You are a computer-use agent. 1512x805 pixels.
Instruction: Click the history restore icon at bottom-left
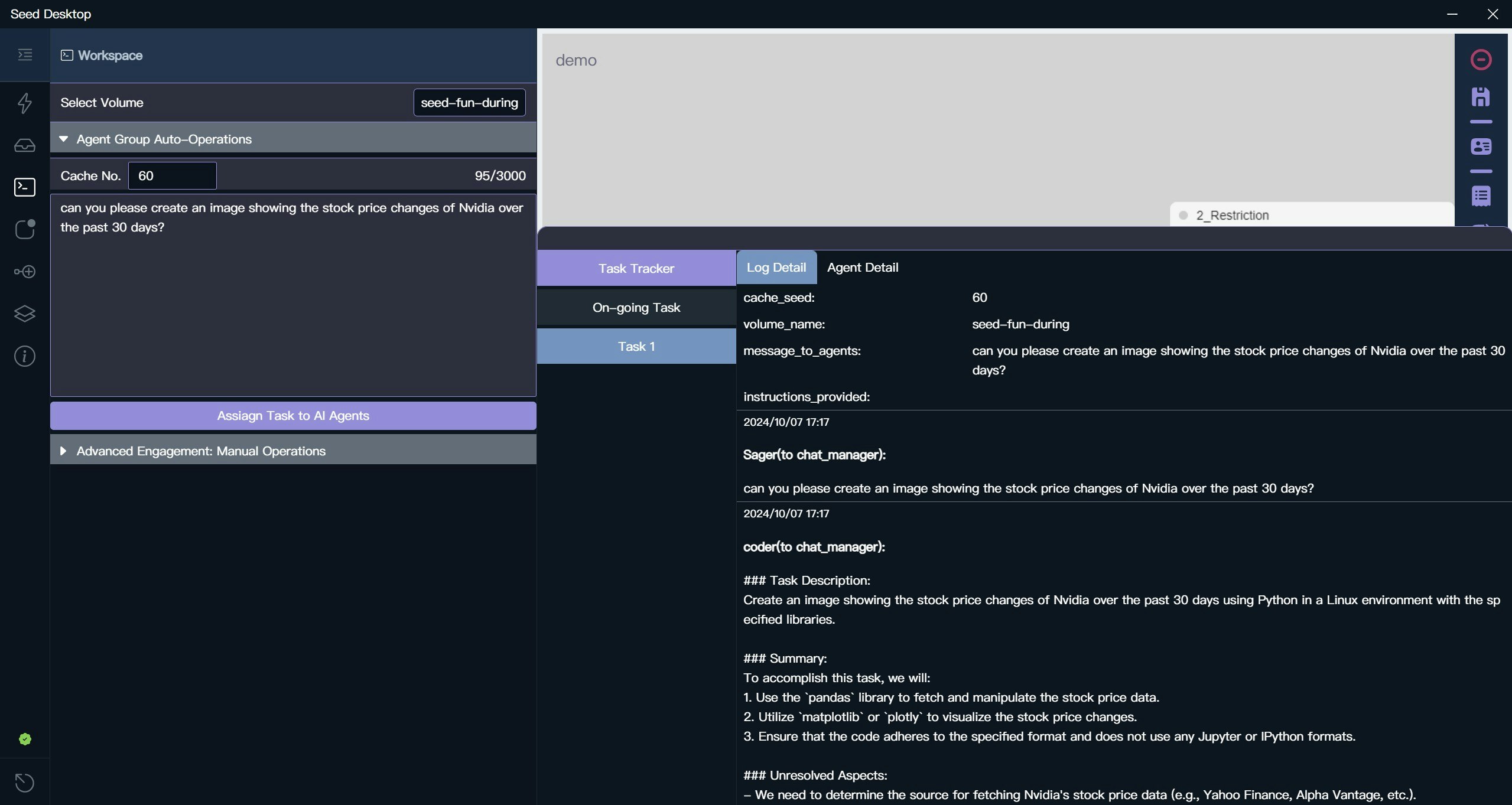click(24, 783)
